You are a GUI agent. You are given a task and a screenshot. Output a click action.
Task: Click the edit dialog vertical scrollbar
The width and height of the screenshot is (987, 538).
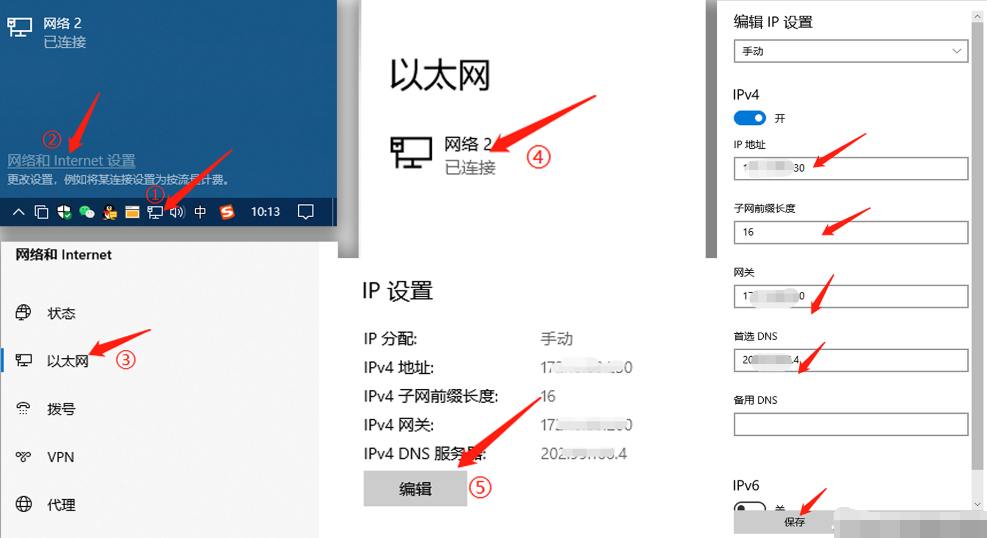(977, 245)
